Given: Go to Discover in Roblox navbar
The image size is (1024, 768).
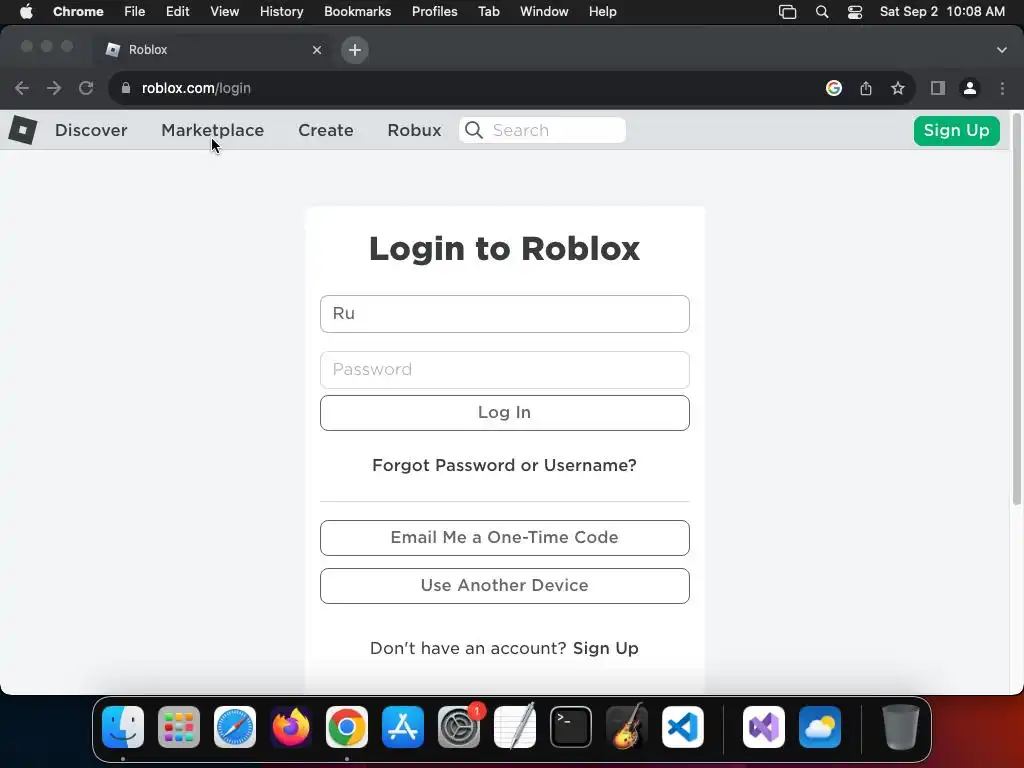Looking at the screenshot, I should (x=91, y=130).
